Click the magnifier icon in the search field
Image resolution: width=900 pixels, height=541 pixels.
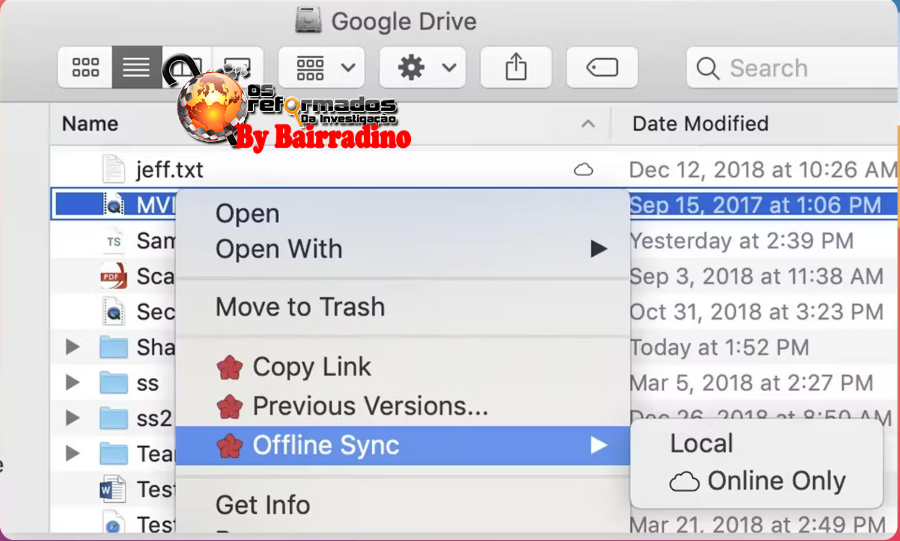[708, 68]
